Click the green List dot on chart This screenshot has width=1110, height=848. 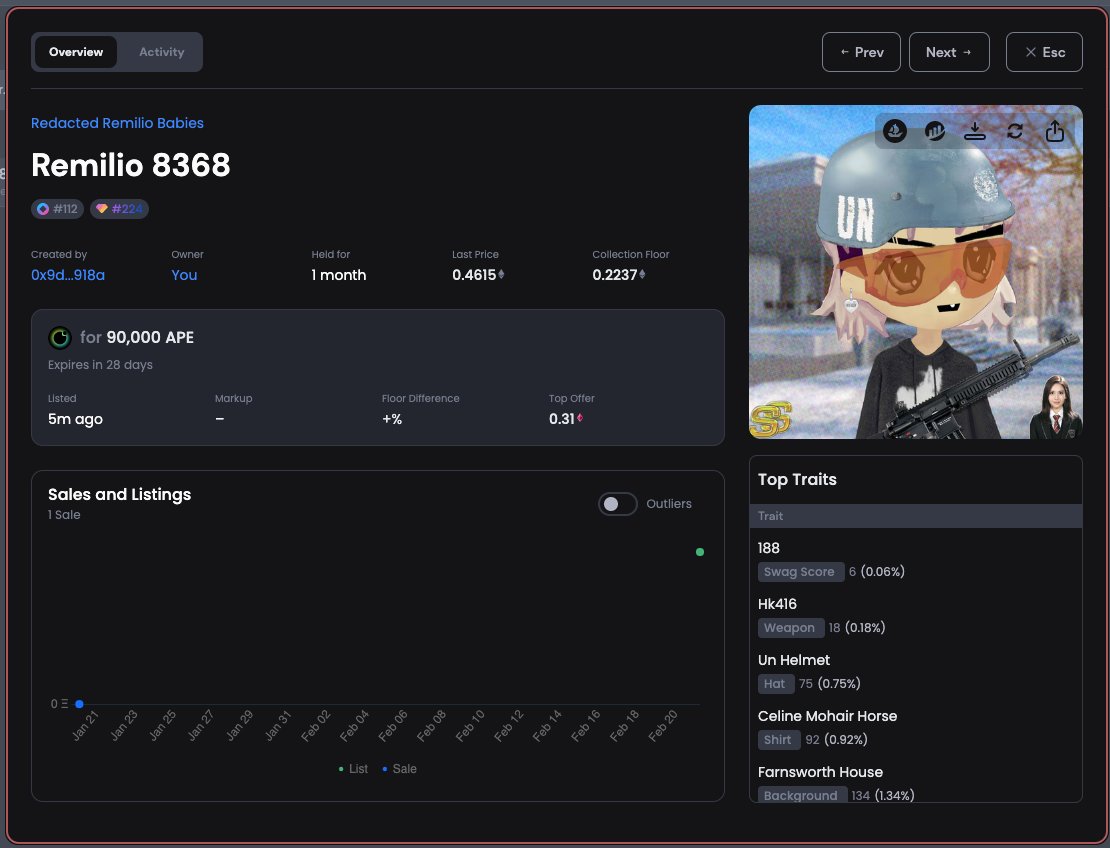700,552
